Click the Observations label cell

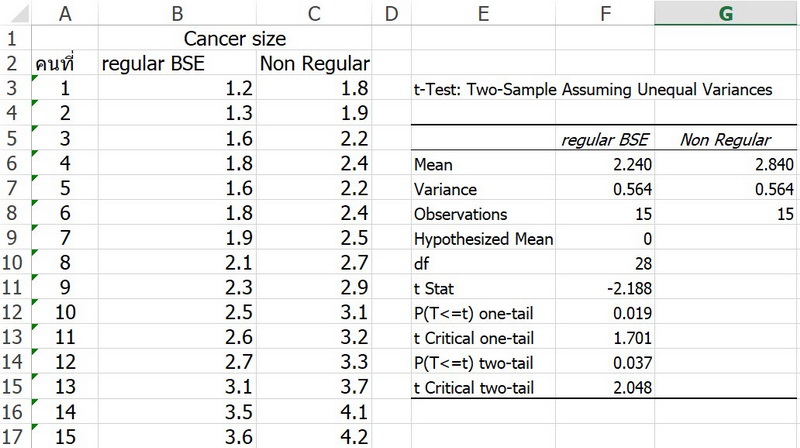[483, 214]
